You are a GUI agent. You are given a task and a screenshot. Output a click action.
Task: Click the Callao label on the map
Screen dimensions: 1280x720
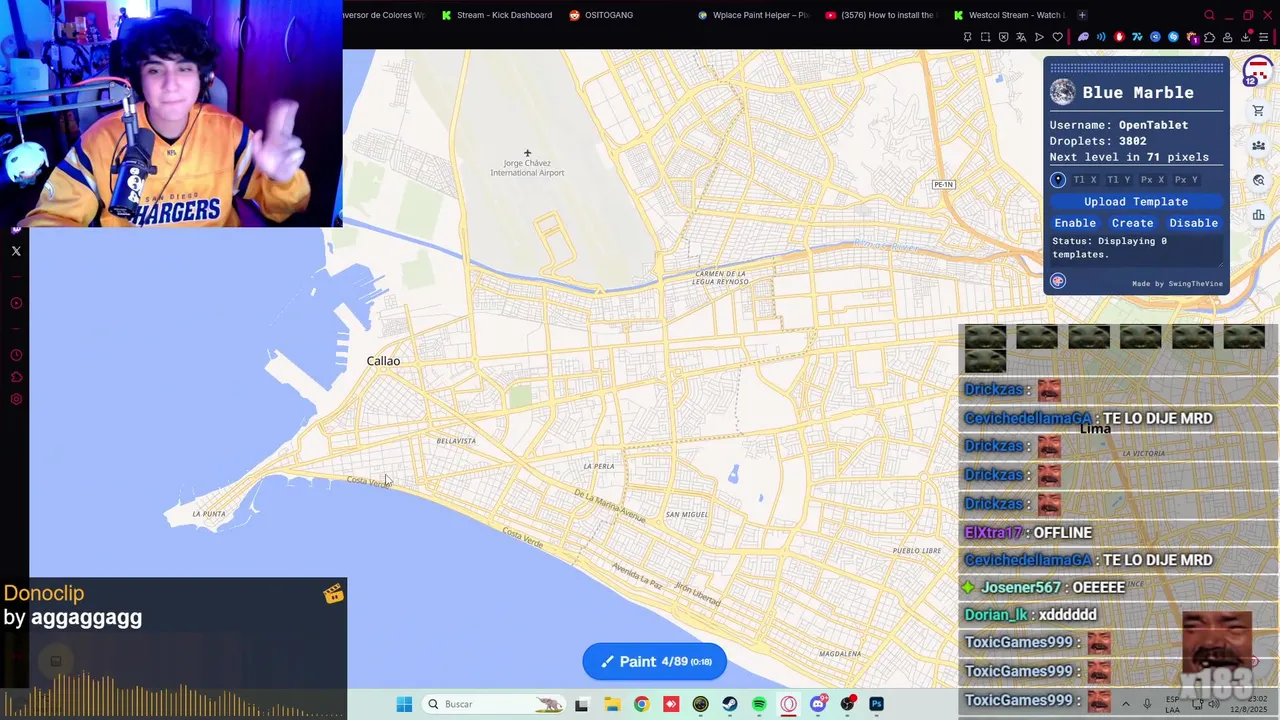tap(383, 361)
